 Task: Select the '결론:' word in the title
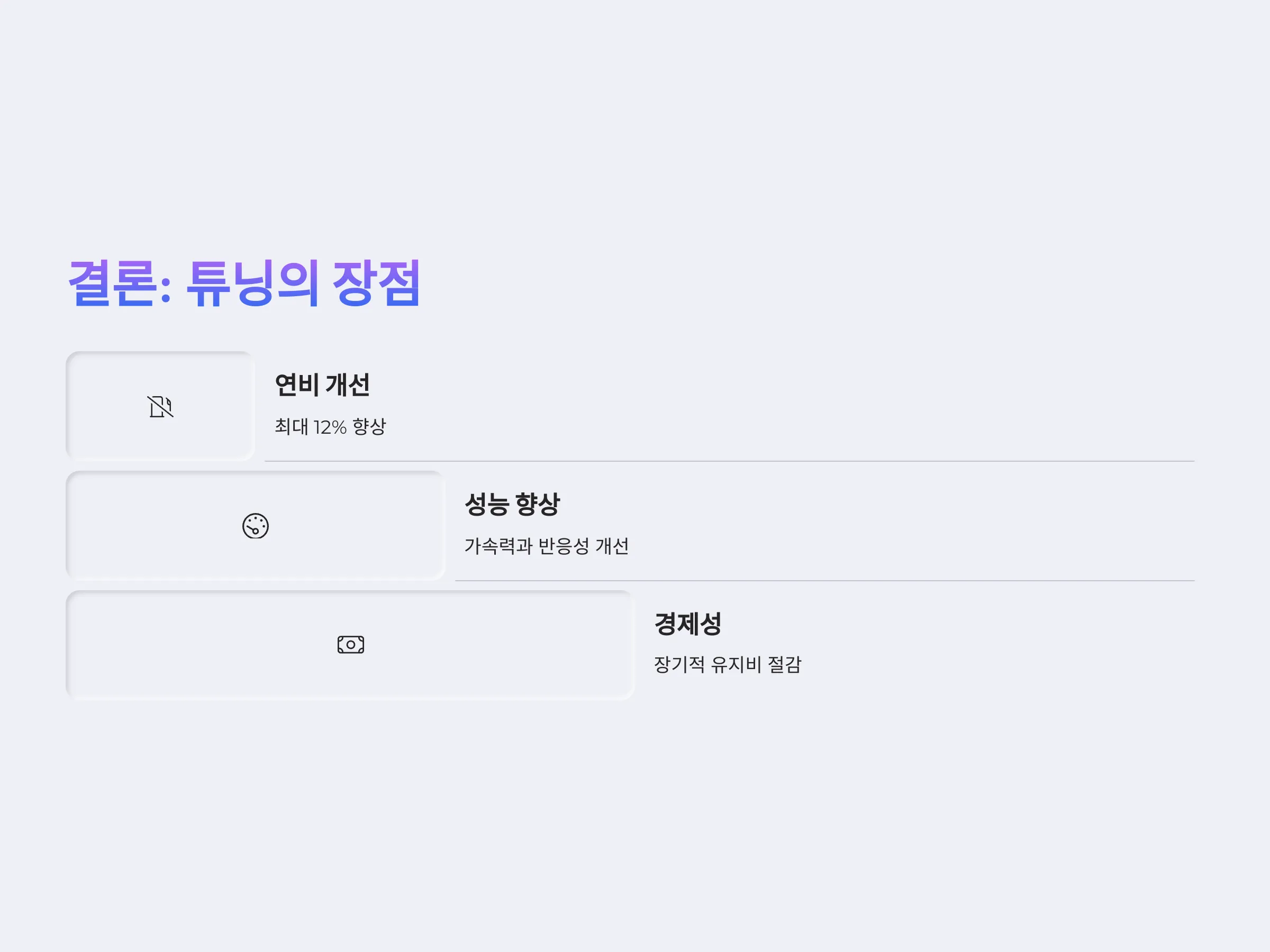click(x=120, y=283)
